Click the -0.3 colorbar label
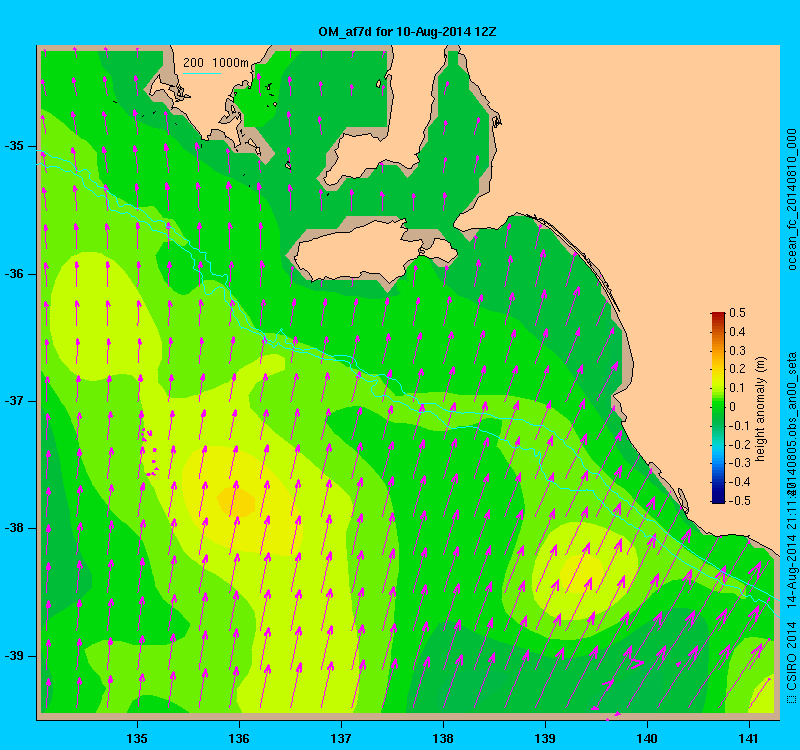800x750 pixels. [x=739, y=463]
